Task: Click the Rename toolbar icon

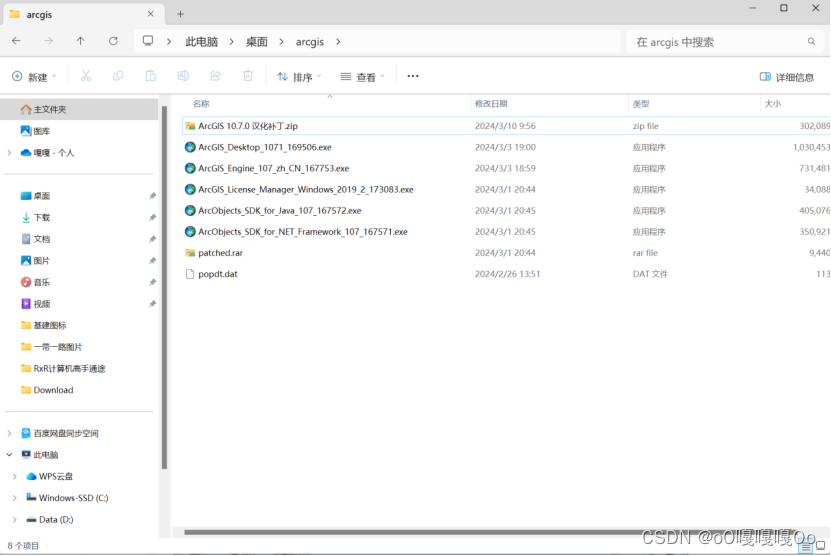Action: point(183,76)
